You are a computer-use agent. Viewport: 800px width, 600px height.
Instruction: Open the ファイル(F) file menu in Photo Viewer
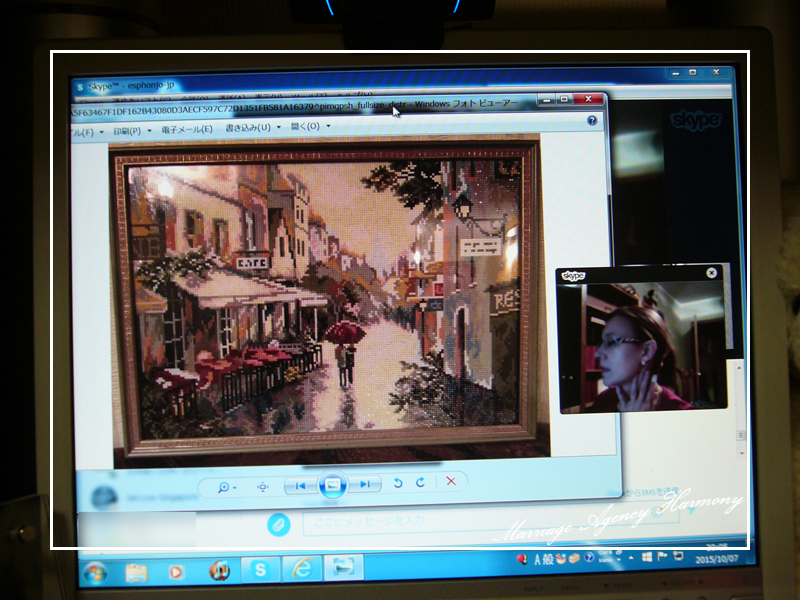pyautogui.click(x=88, y=132)
